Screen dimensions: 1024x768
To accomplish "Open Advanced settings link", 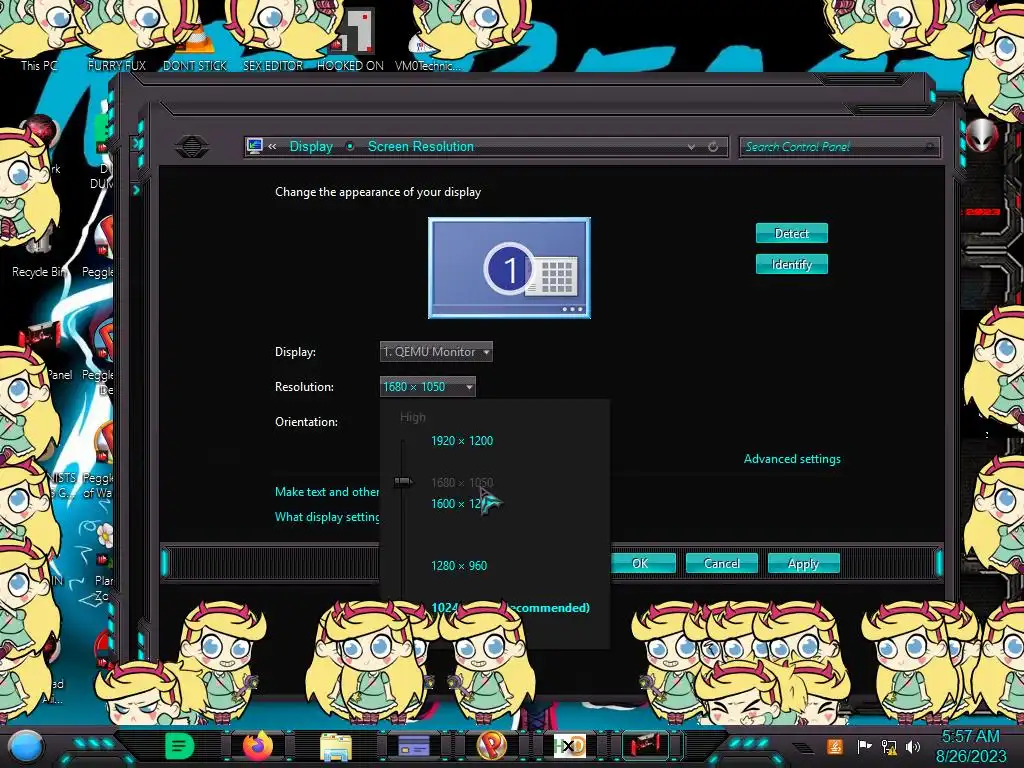I will click(792, 459).
